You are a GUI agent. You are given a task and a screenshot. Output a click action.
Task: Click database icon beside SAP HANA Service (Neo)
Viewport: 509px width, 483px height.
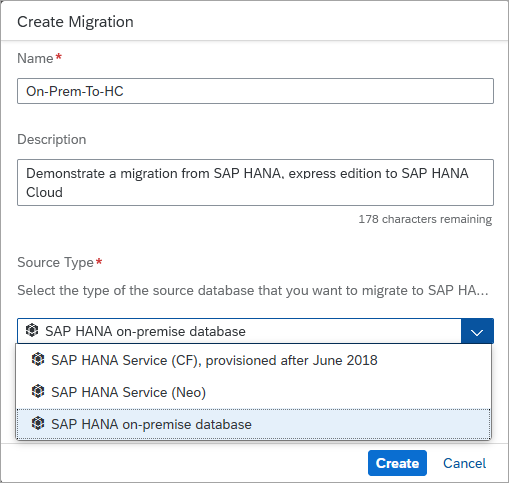[x=38, y=391]
